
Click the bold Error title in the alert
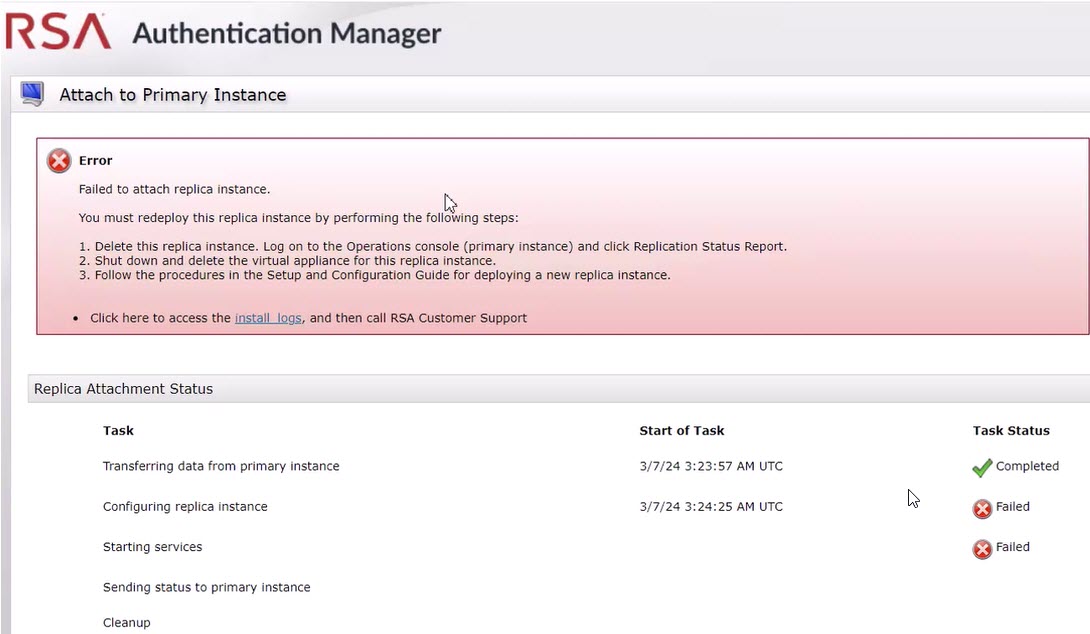coord(95,160)
